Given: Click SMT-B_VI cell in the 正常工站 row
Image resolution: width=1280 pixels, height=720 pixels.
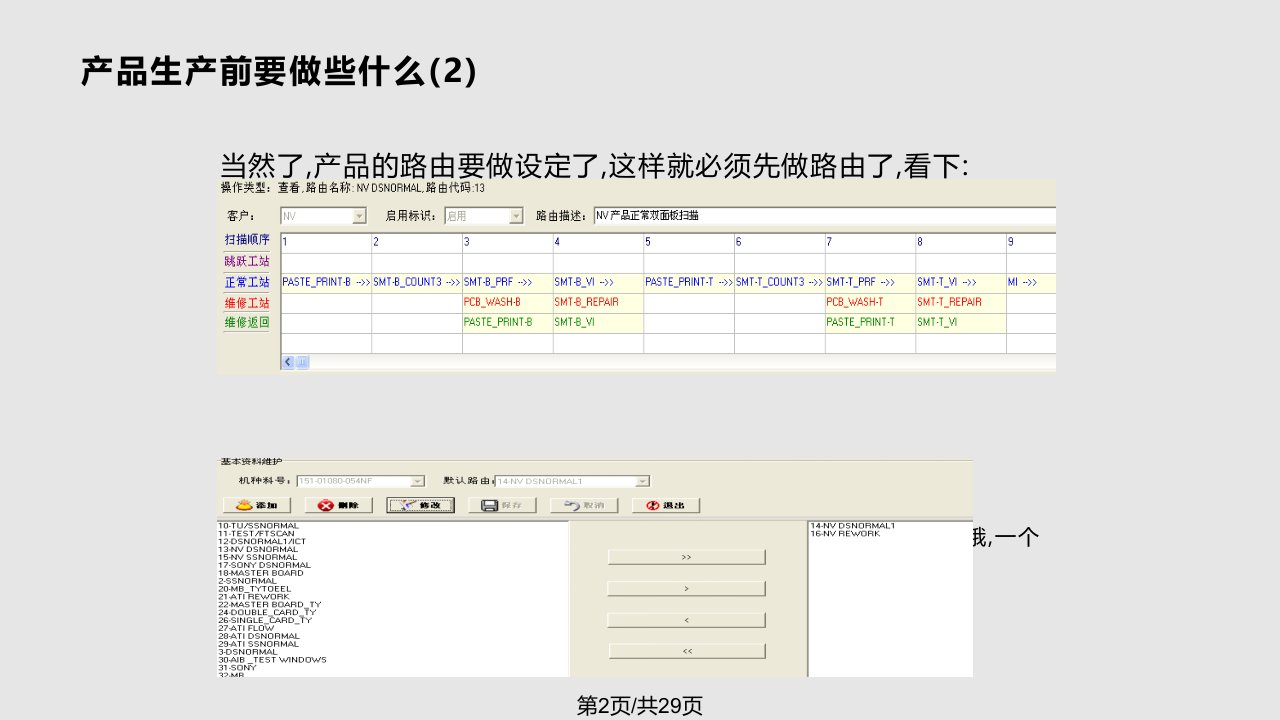Looking at the screenshot, I should (x=598, y=283).
